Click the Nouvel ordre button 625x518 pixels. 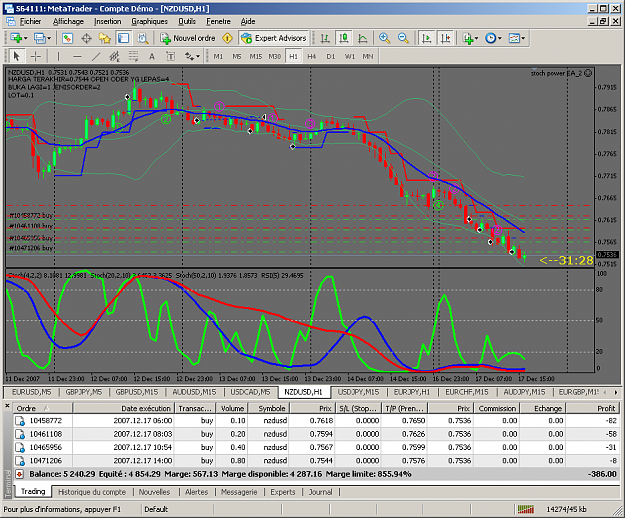coord(188,38)
